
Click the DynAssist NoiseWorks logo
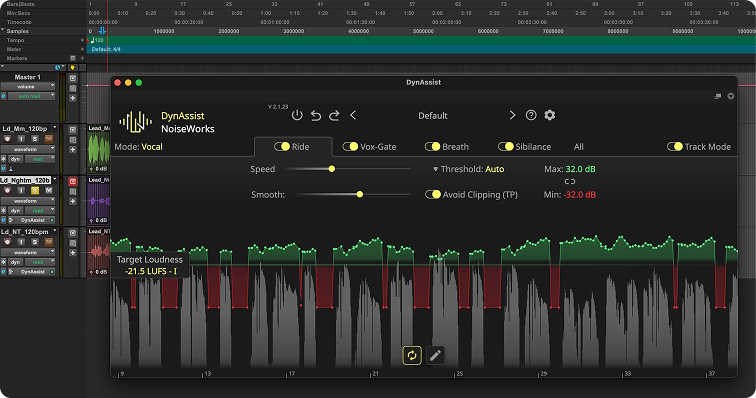tap(136, 122)
